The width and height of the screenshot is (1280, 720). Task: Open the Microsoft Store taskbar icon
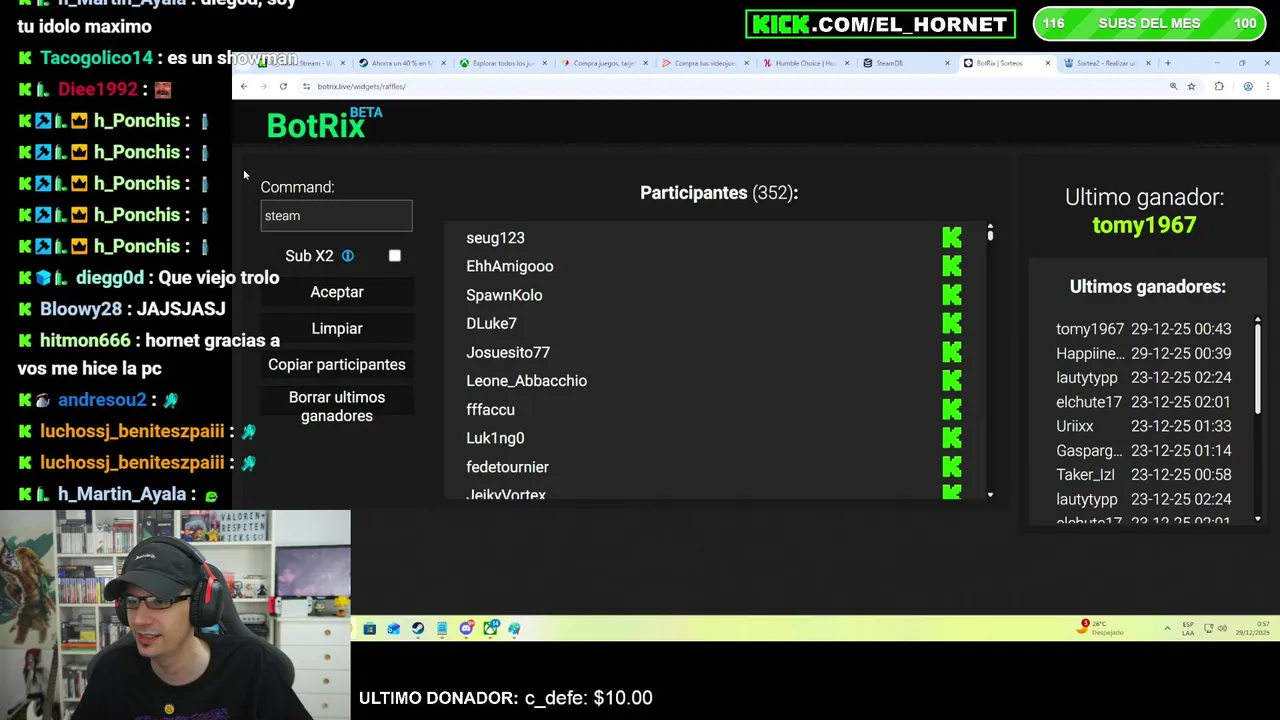[370, 628]
